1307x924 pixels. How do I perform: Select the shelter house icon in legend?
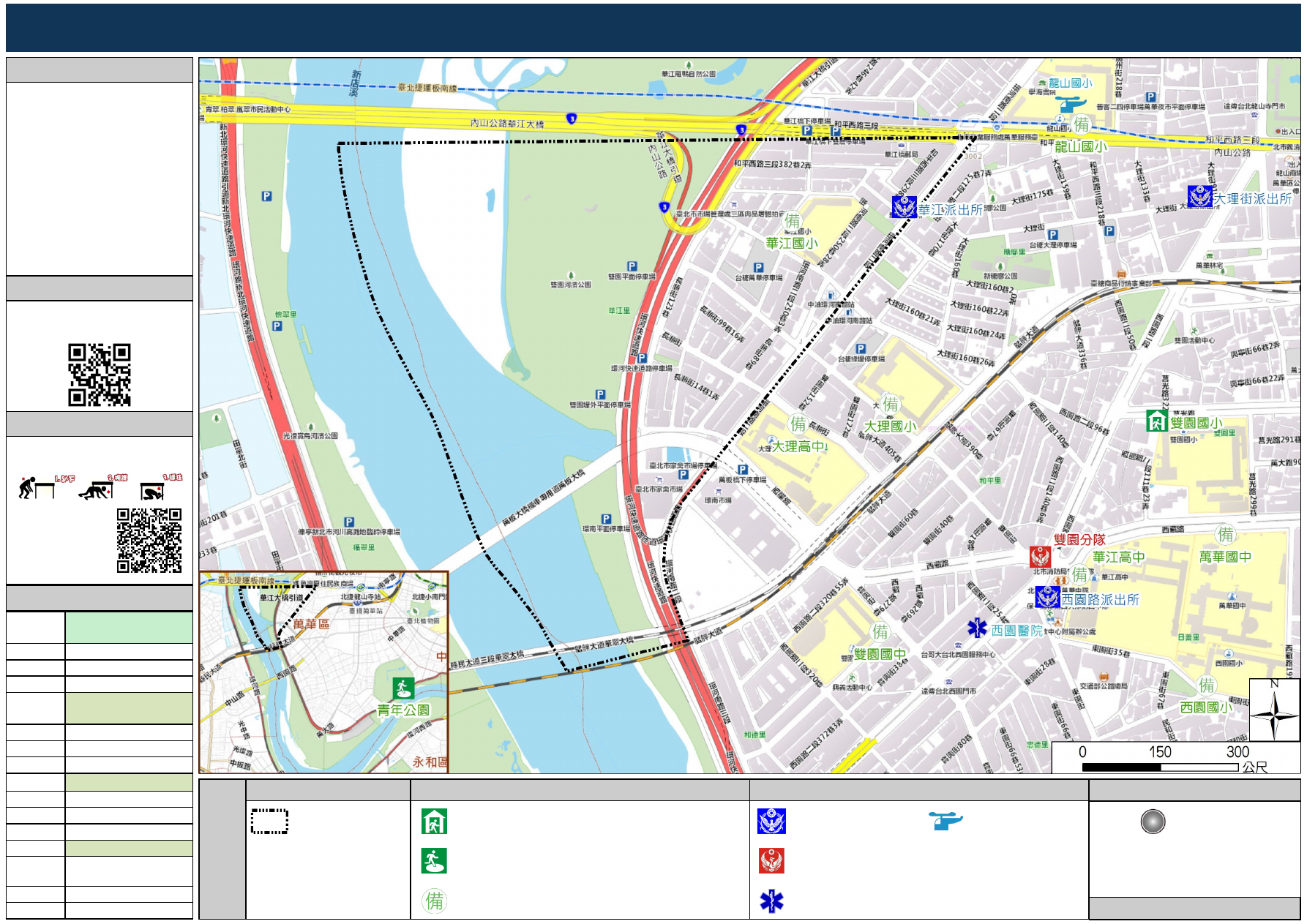tap(434, 822)
